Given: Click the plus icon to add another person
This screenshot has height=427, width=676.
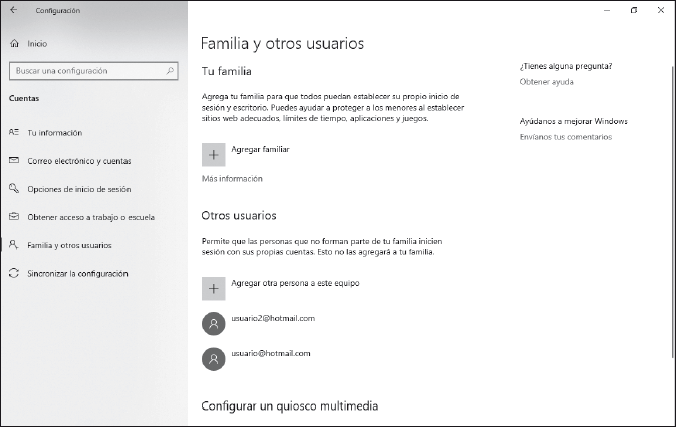Looking at the screenshot, I should (213, 288).
